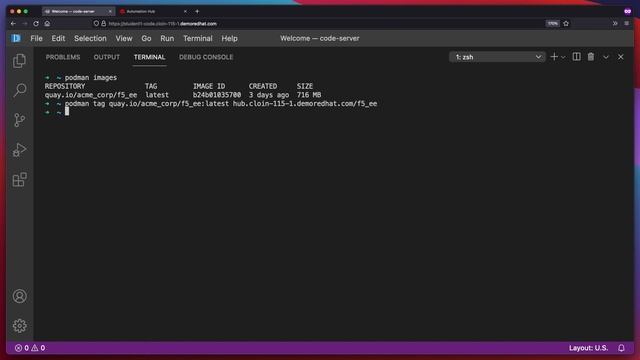640x360 pixels.
Task: Open the Manage gear icon
Action: click(19, 326)
